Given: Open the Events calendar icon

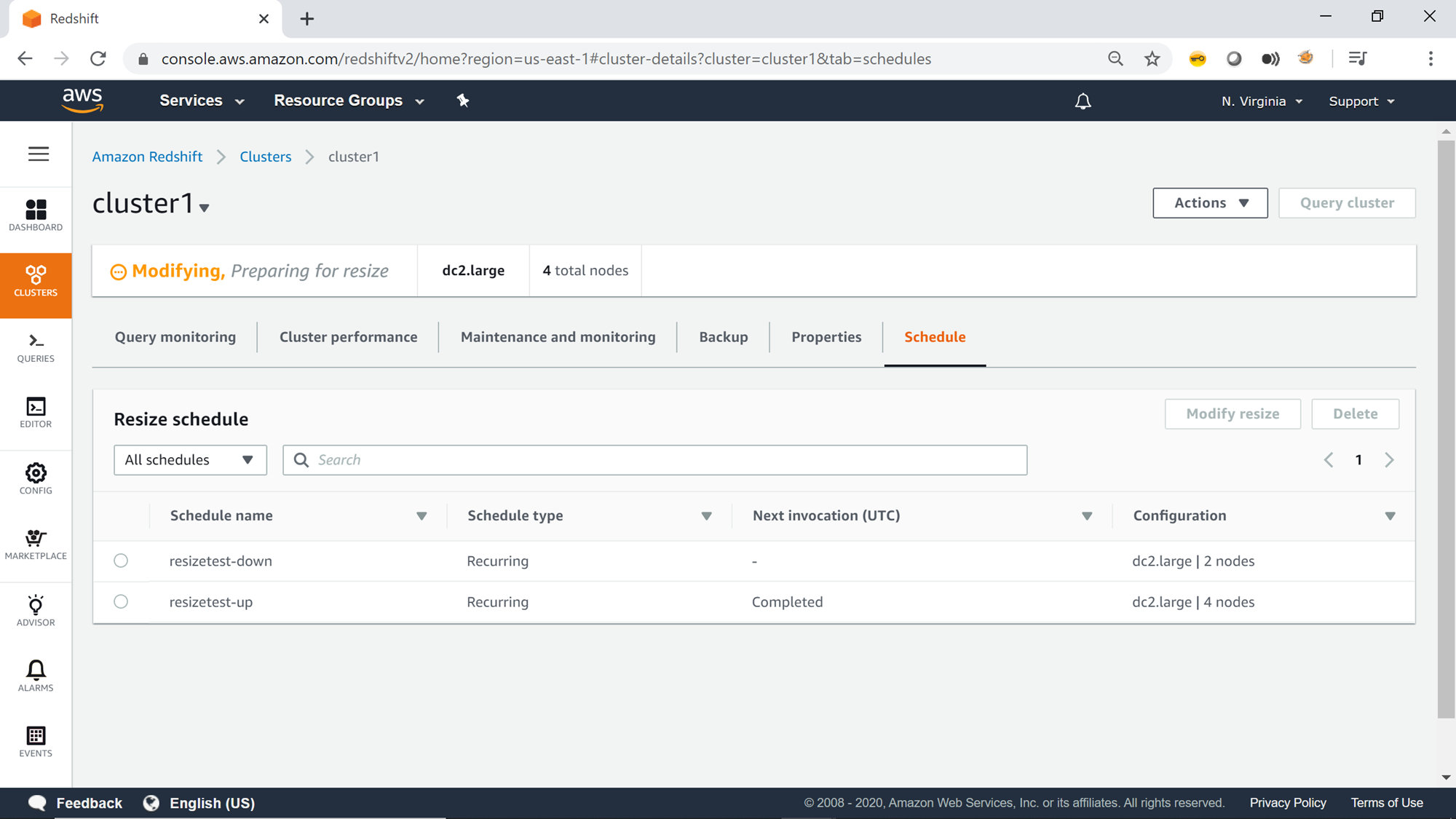Looking at the screenshot, I should tap(36, 741).
